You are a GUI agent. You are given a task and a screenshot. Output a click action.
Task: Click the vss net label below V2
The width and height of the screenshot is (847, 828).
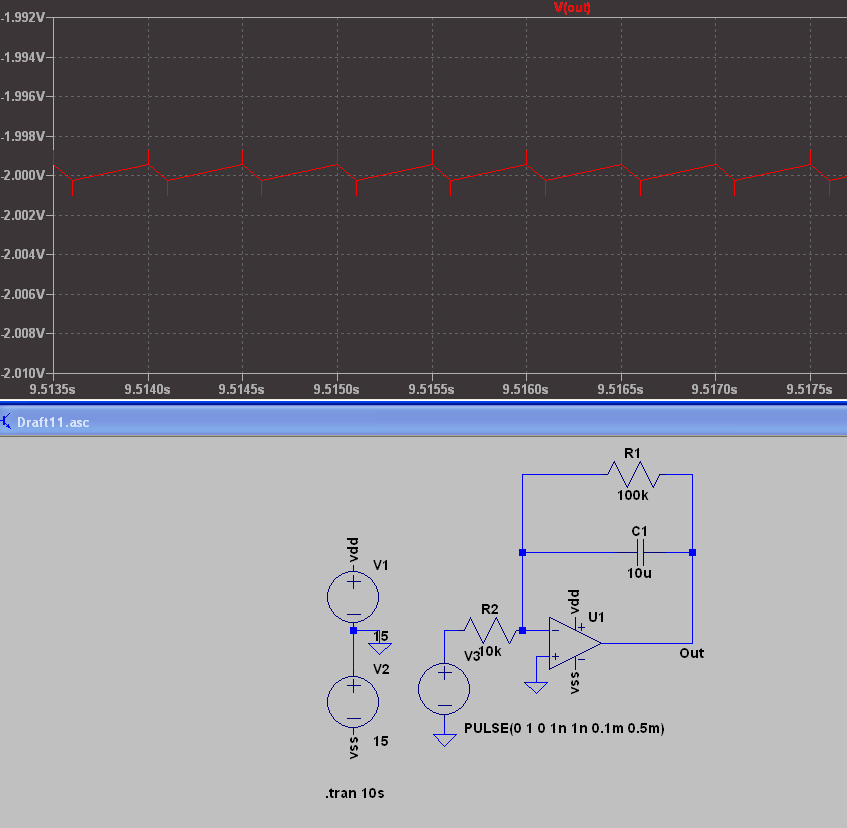point(353,748)
